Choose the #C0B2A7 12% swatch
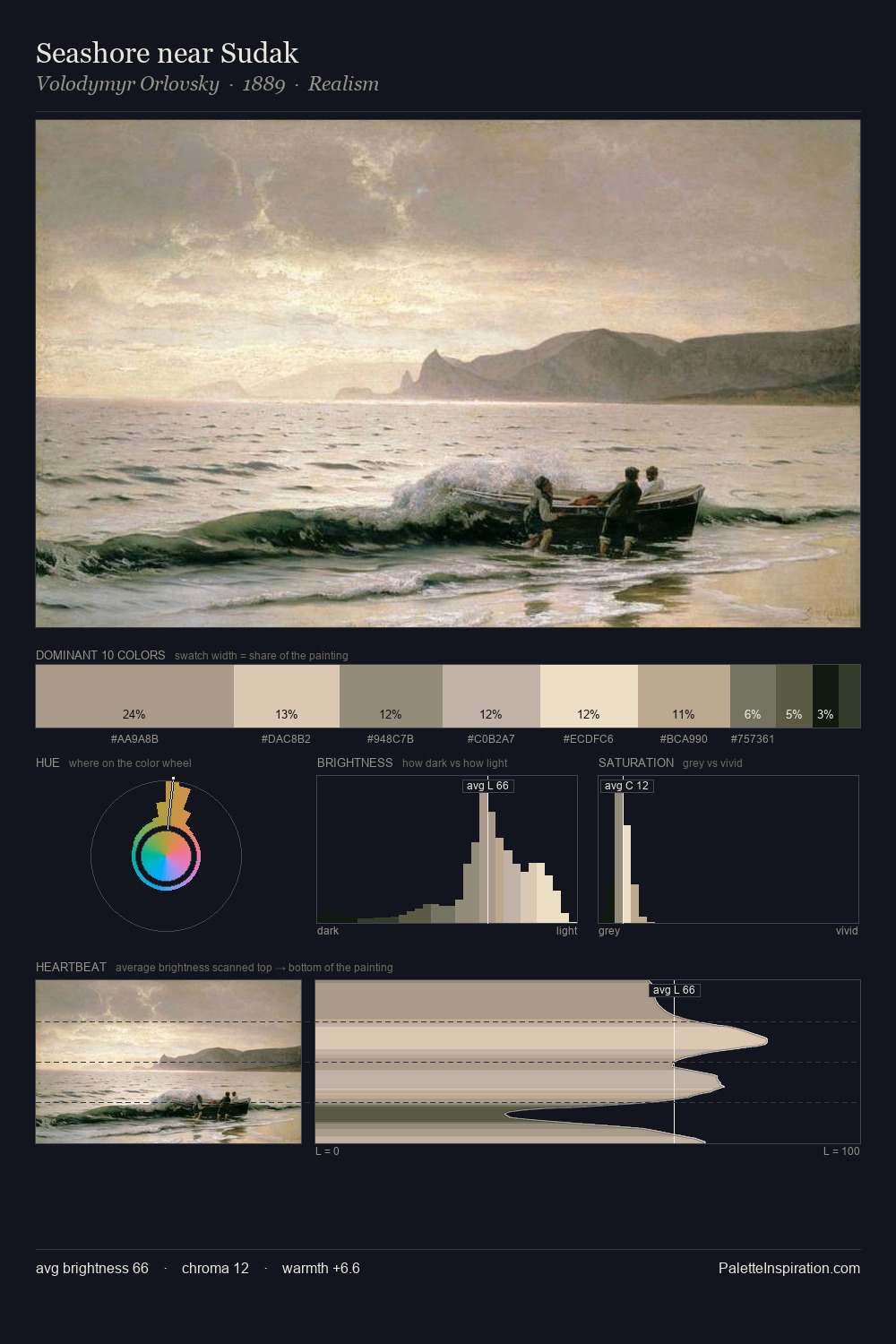 491,696
